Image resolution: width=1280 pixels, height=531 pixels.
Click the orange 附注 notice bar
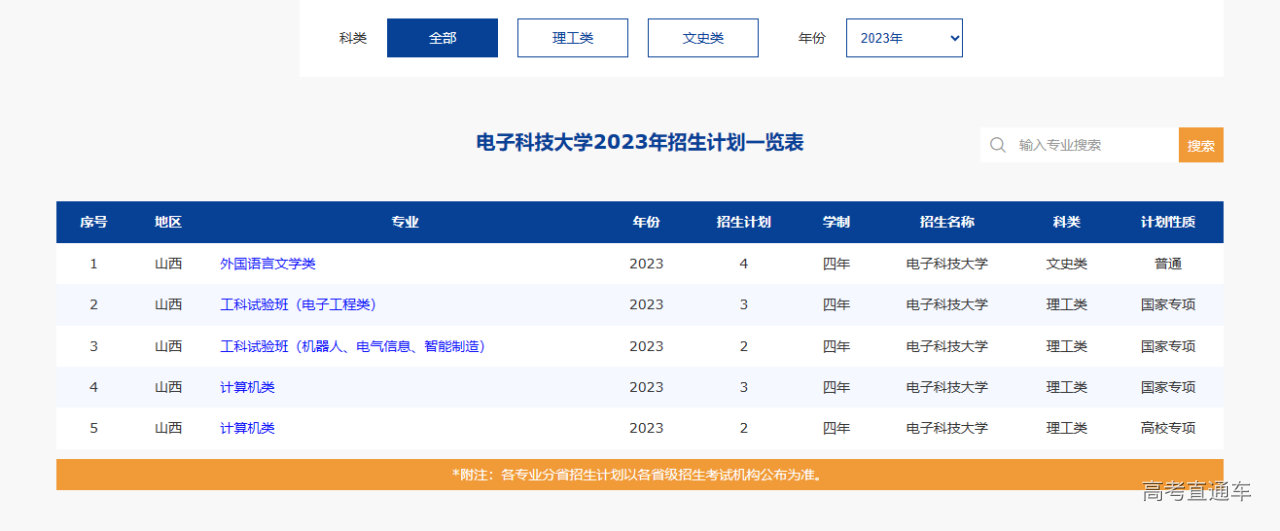[x=639, y=475]
